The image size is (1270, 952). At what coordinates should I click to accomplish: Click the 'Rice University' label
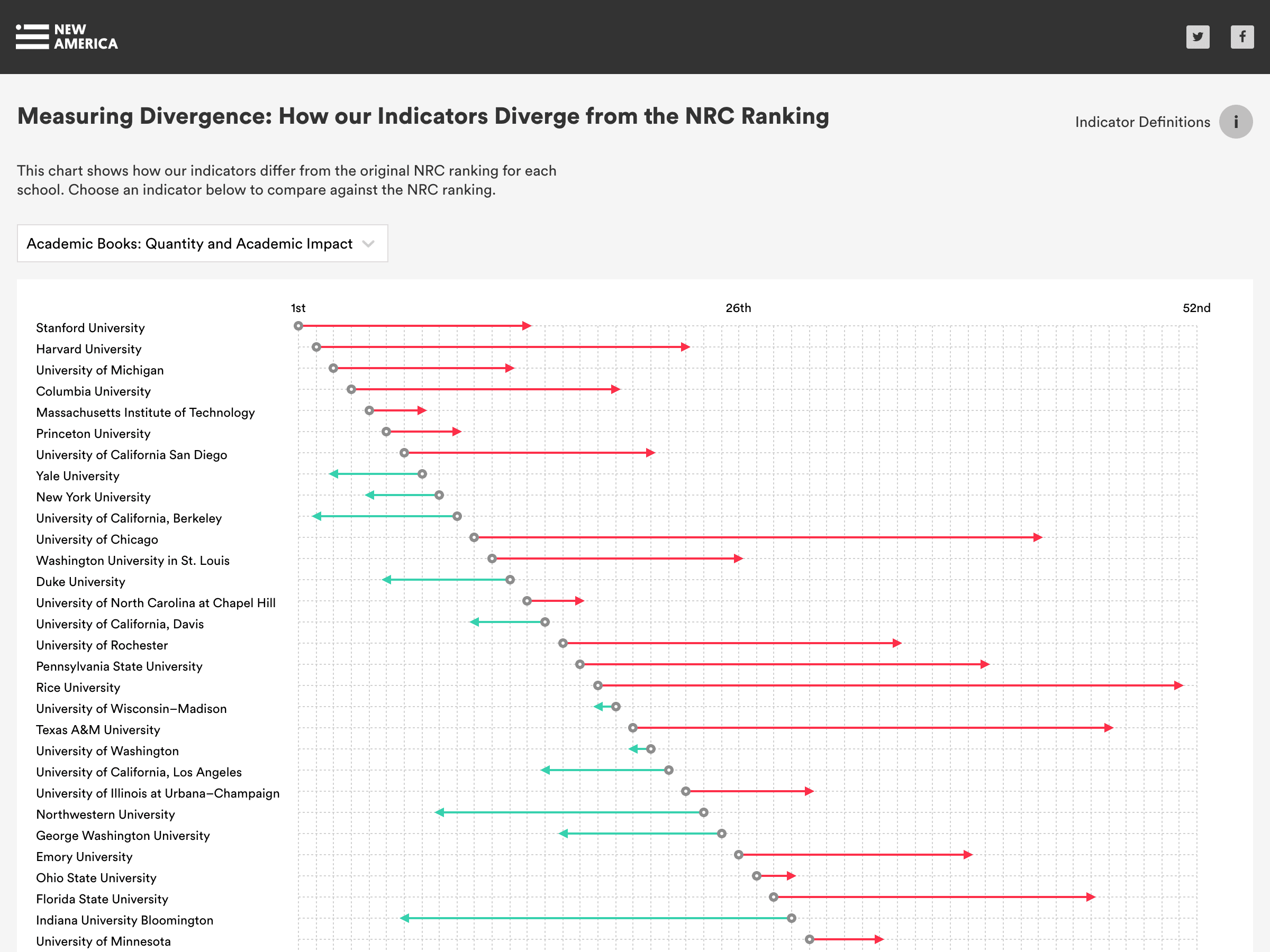pyautogui.click(x=78, y=688)
